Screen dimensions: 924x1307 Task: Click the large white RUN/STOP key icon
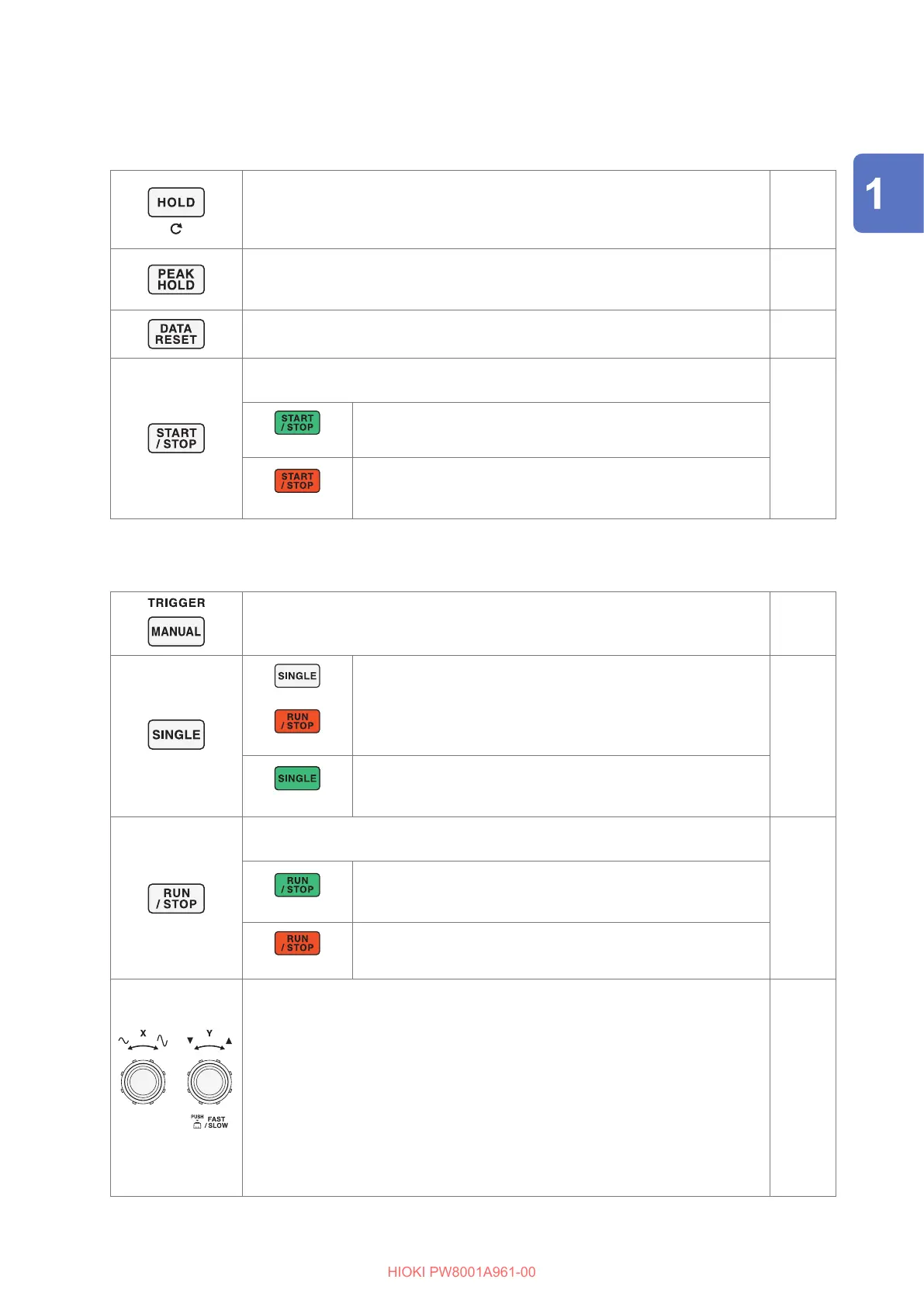(x=176, y=899)
